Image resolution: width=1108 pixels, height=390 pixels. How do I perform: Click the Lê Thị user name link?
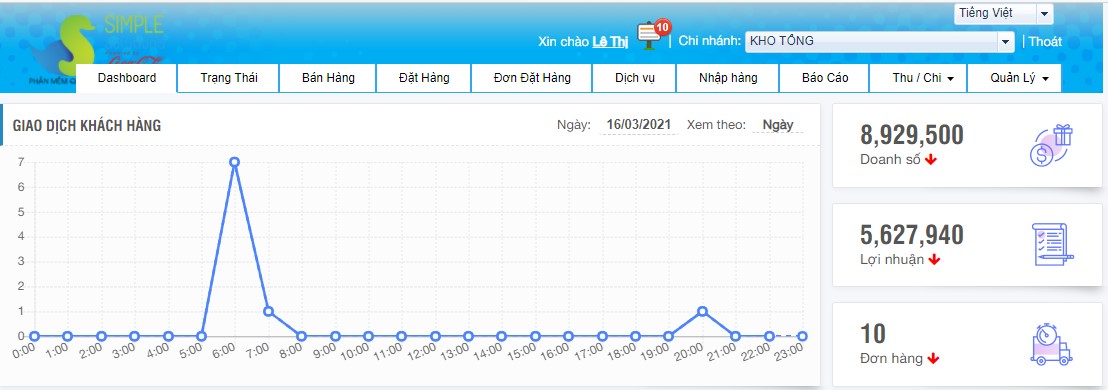tap(610, 41)
